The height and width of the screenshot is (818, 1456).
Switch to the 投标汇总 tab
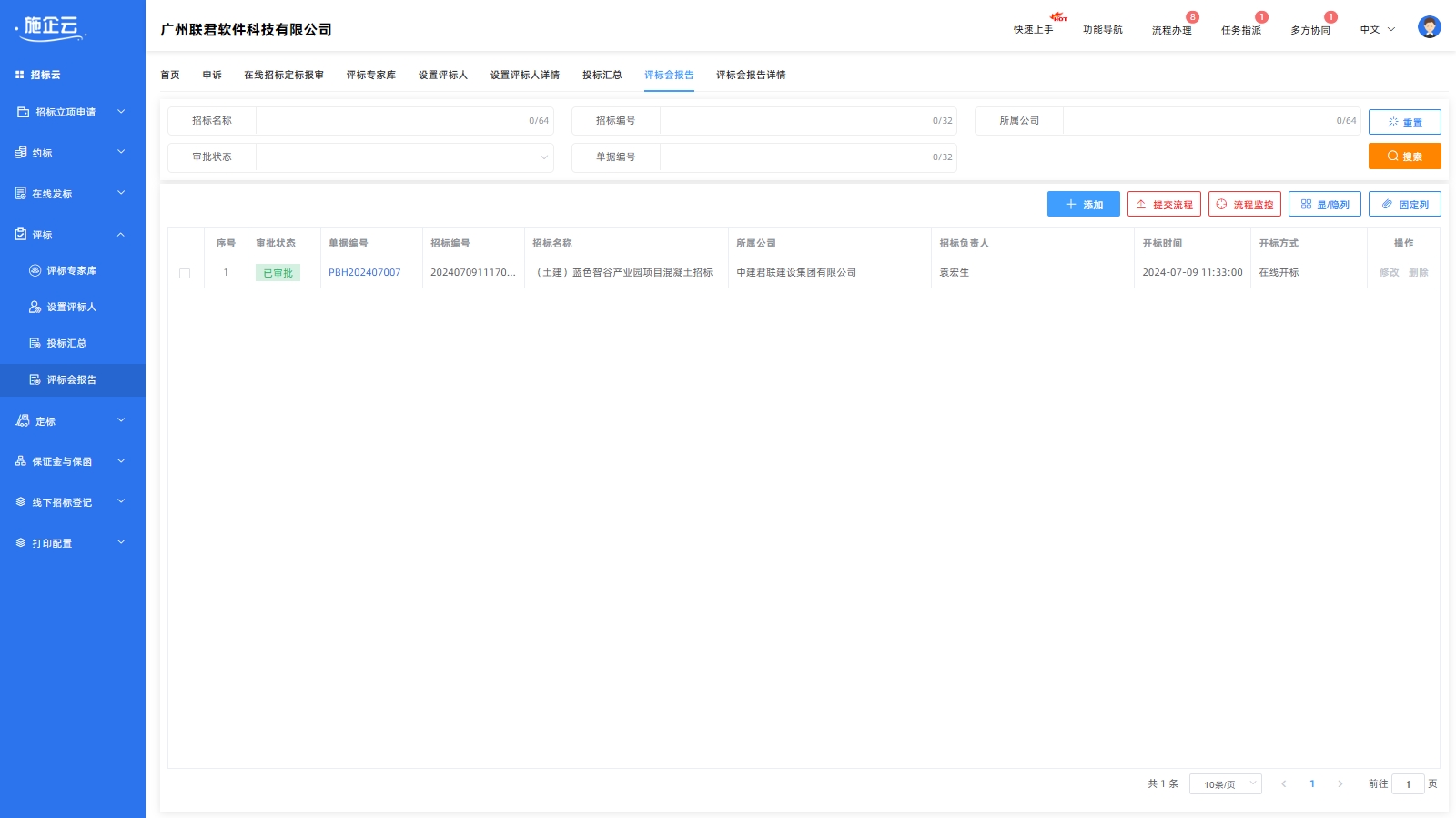click(x=602, y=75)
